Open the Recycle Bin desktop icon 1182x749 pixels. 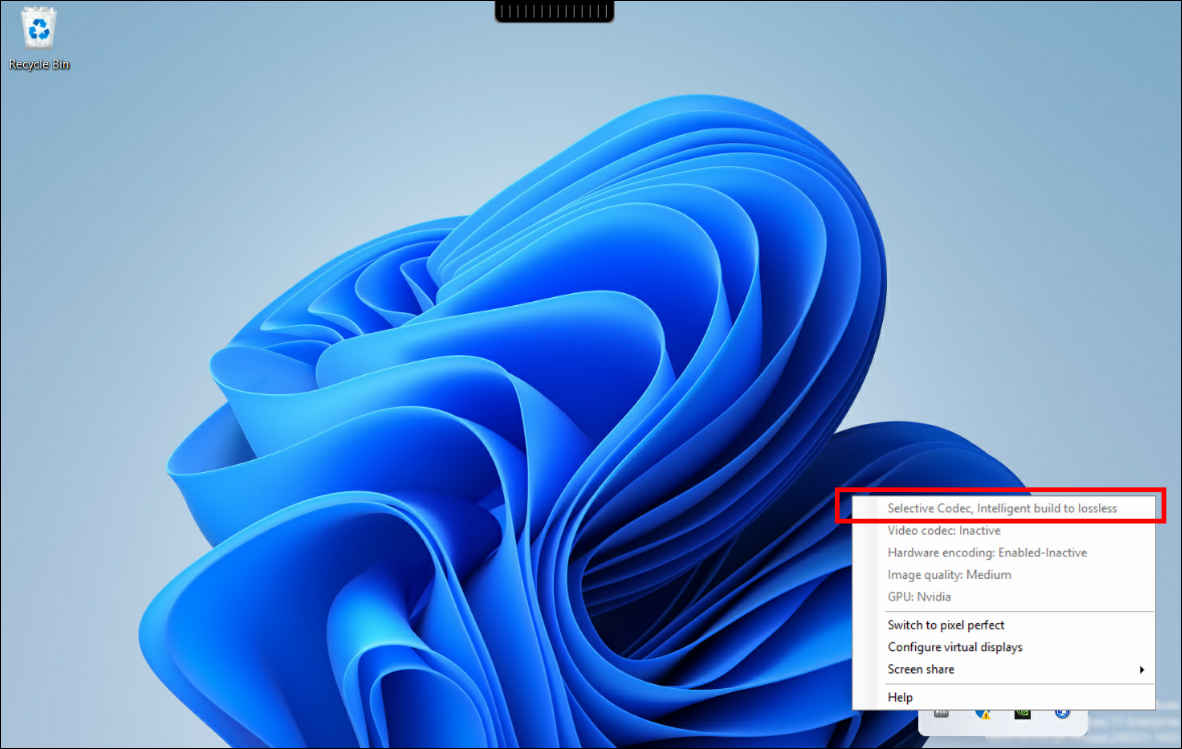click(x=38, y=39)
